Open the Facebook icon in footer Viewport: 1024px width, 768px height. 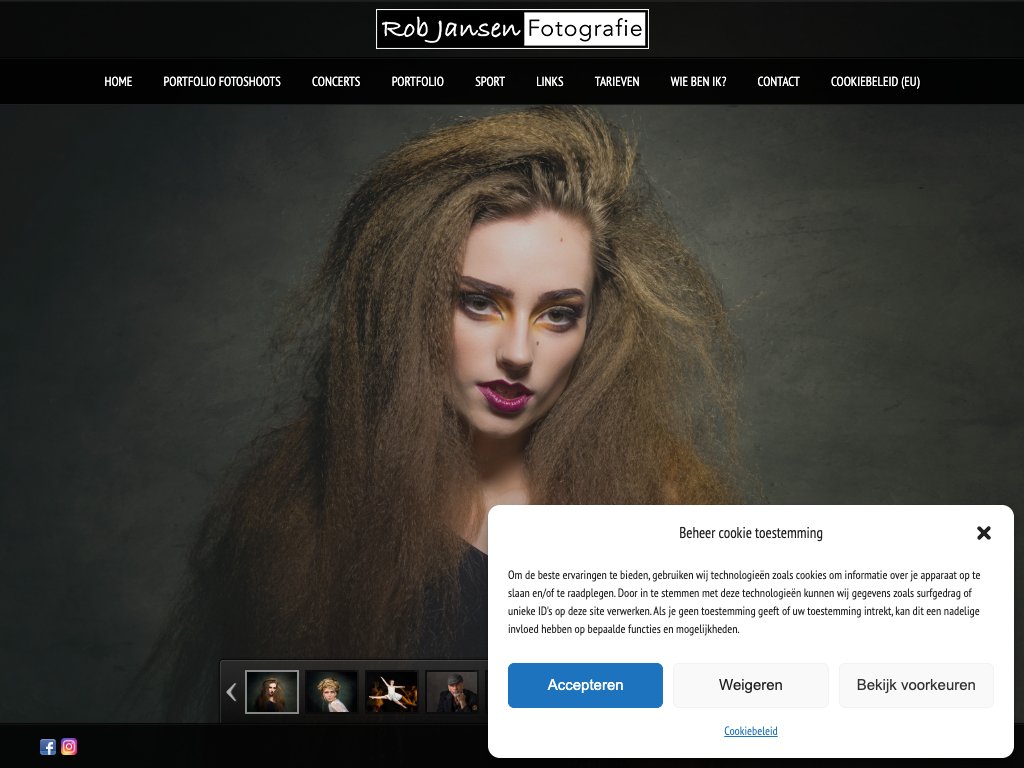point(48,747)
